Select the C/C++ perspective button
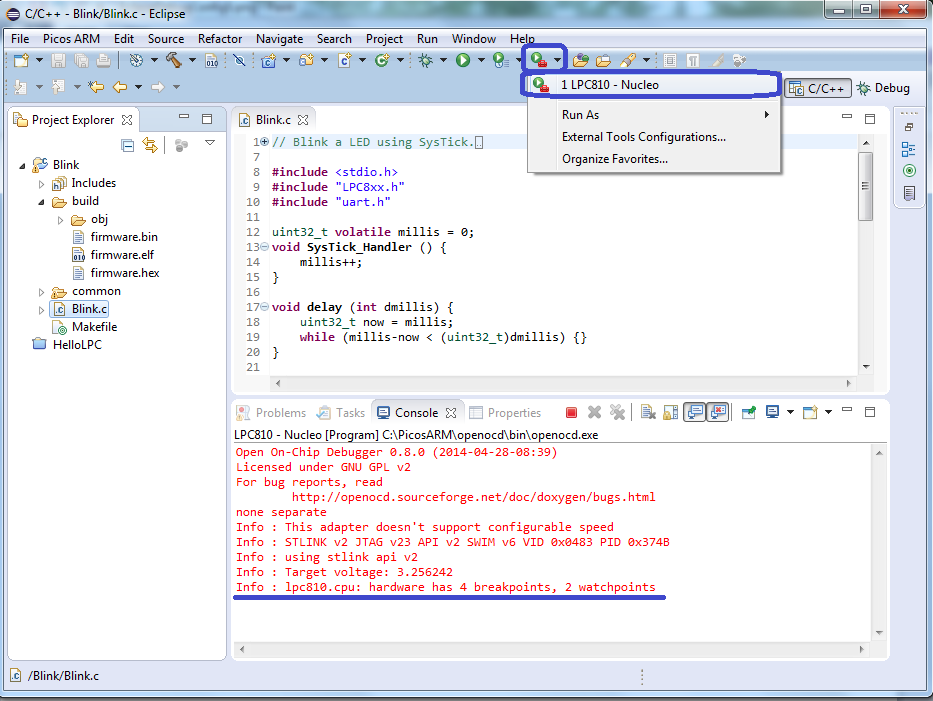Viewport: 933px width, 701px height. 818,89
